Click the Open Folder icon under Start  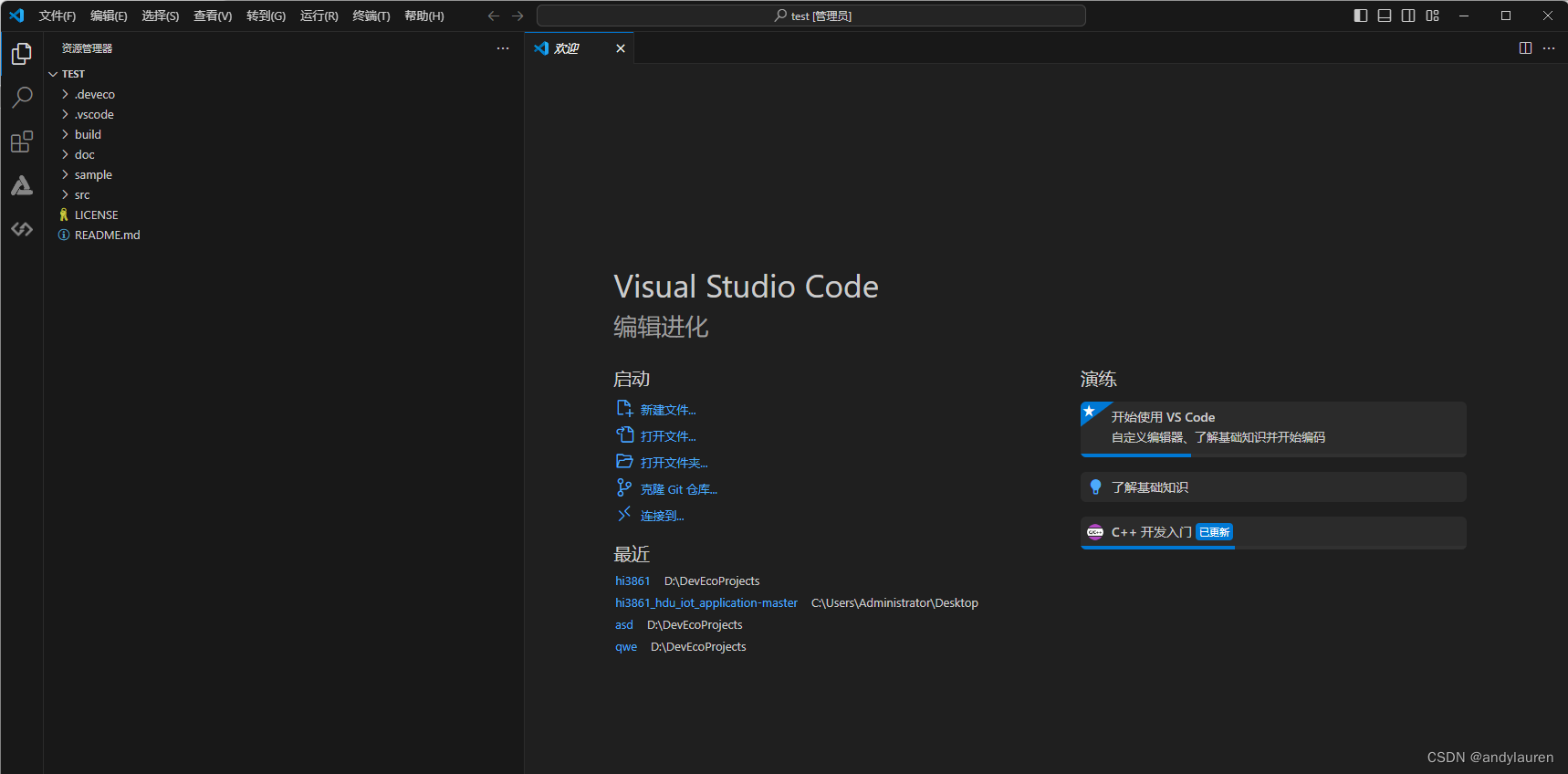pos(624,462)
